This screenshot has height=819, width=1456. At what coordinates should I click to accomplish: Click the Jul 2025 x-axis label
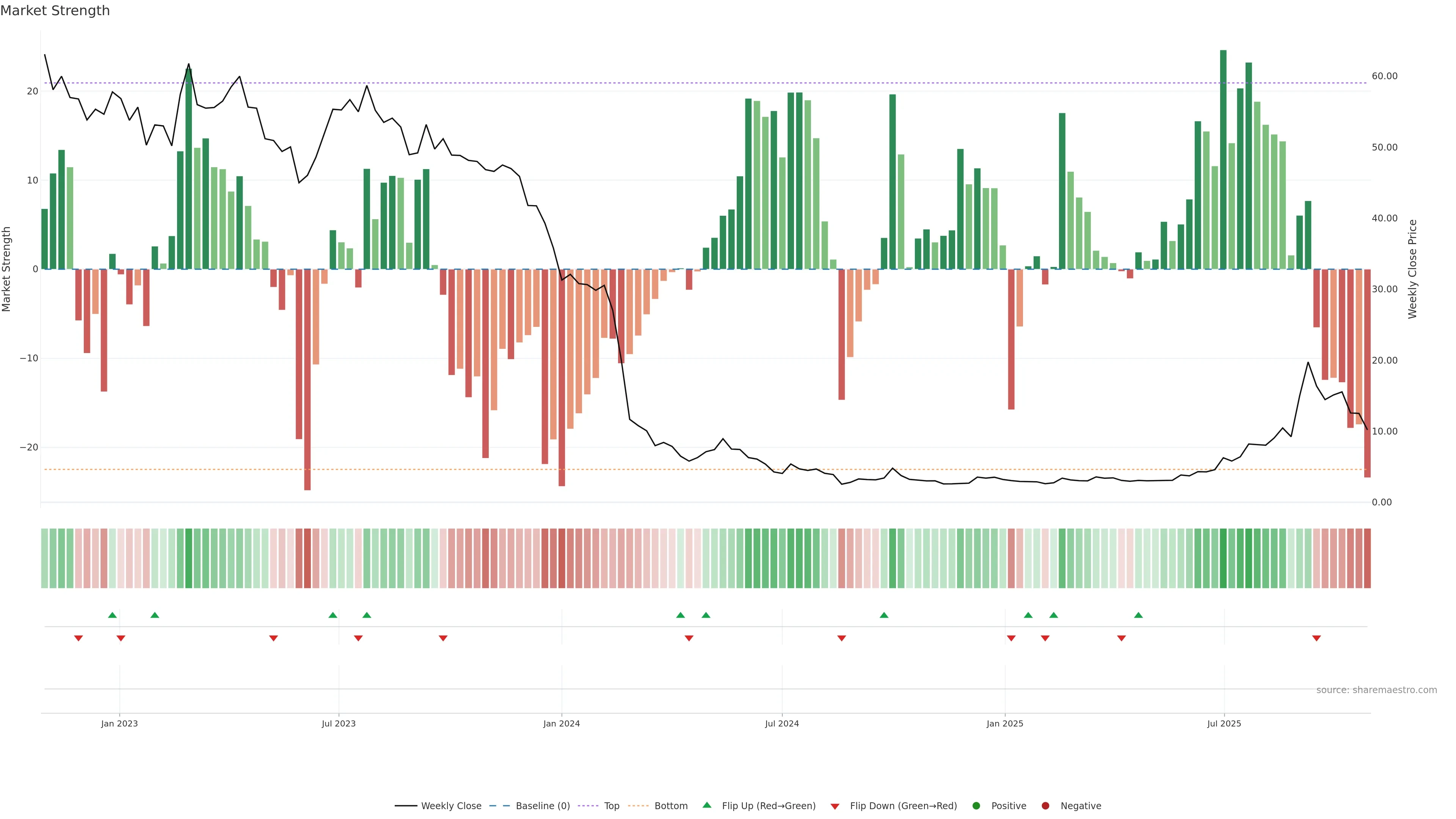tap(1224, 723)
